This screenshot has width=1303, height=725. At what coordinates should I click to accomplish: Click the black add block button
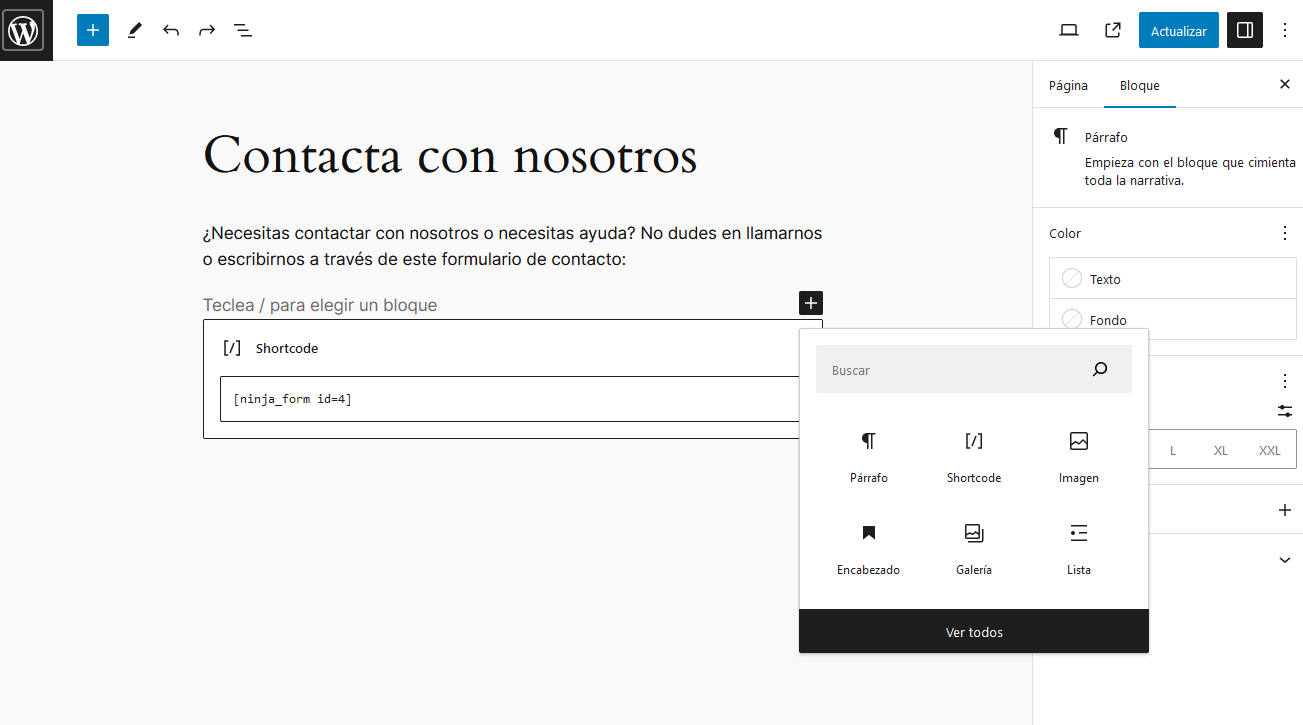click(811, 303)
